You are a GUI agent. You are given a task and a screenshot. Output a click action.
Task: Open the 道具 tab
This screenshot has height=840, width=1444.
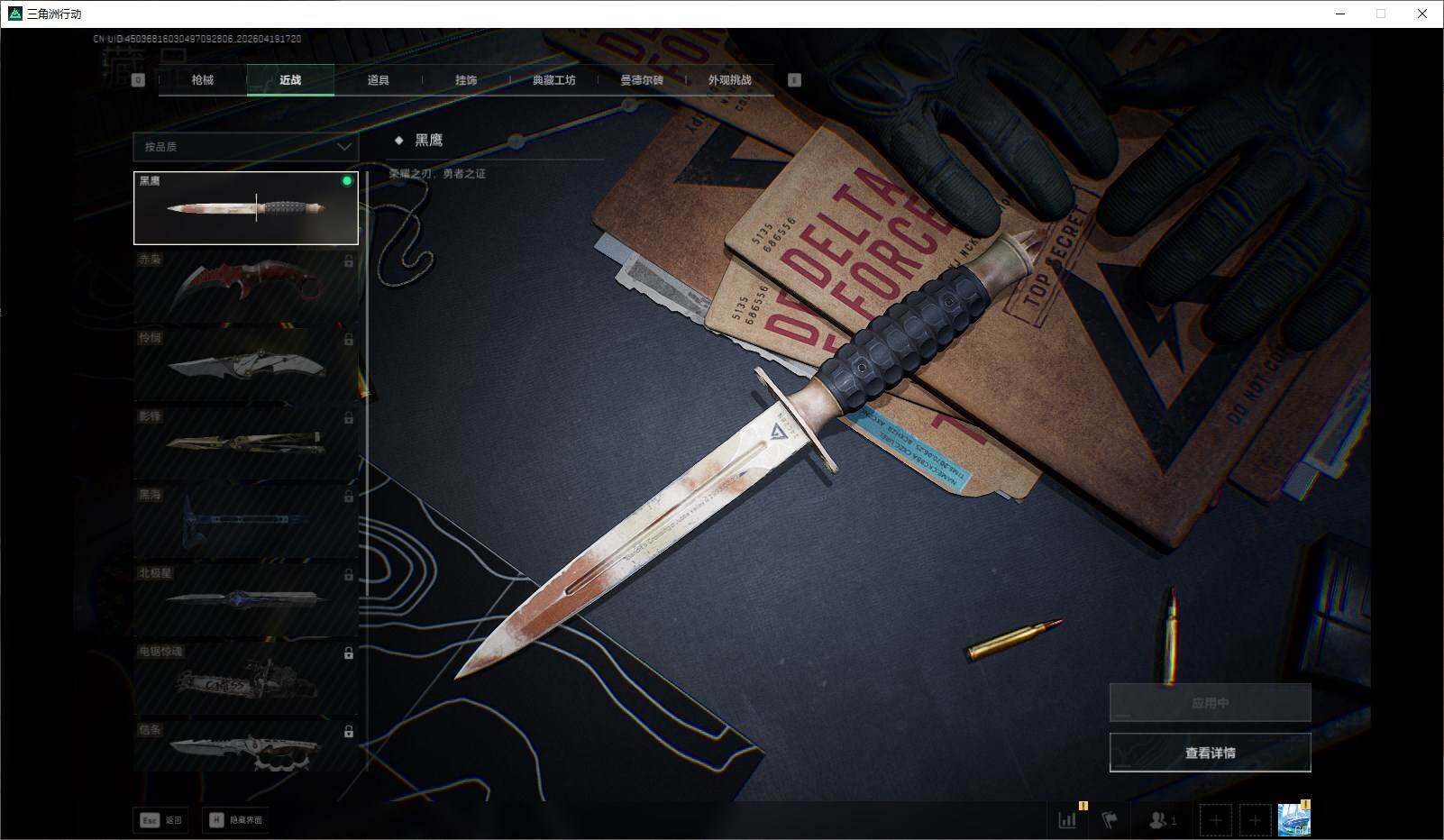coord(379,80)
